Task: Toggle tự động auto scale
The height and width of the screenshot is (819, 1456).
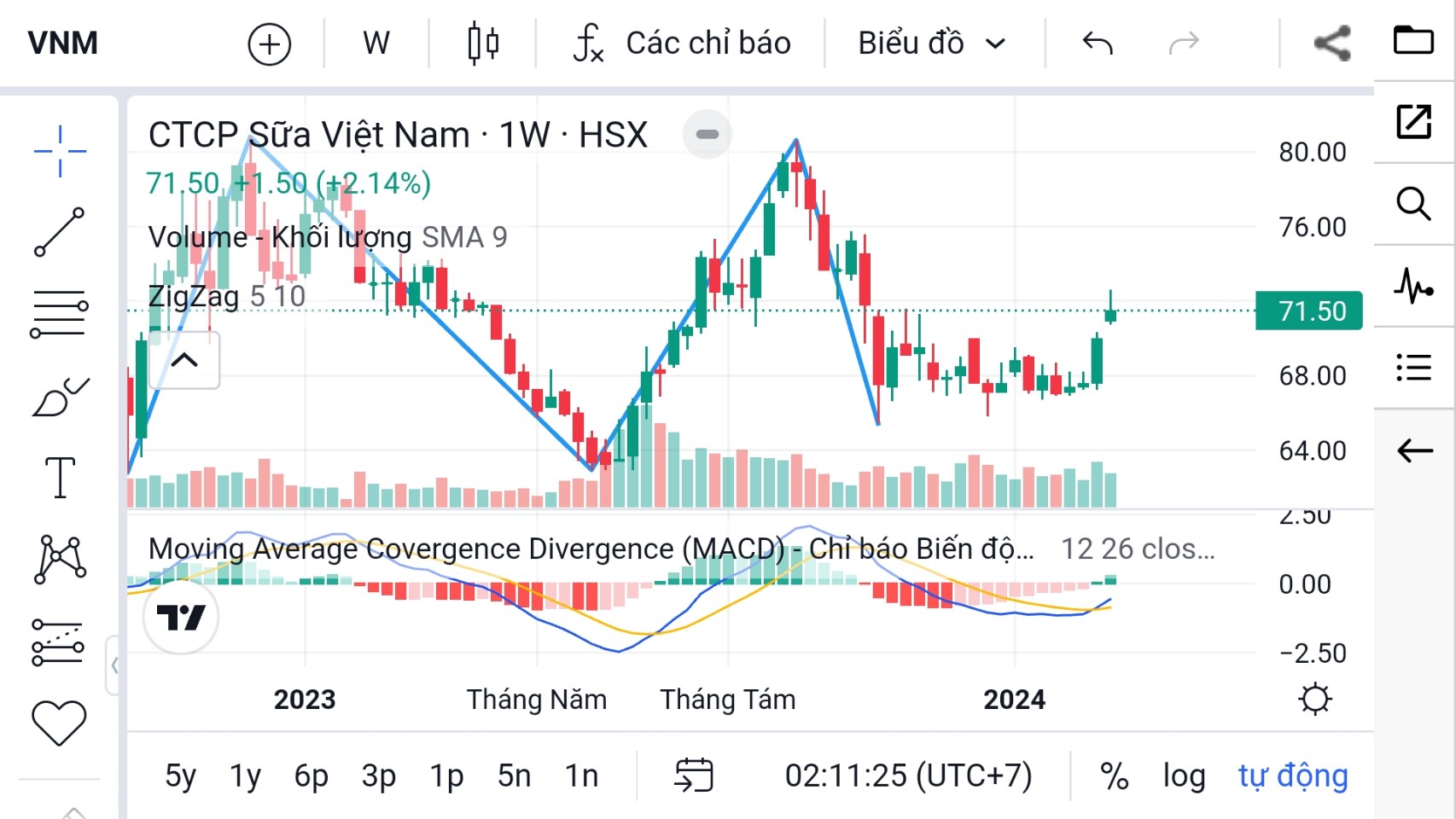Action: [x=1293, y=775]
